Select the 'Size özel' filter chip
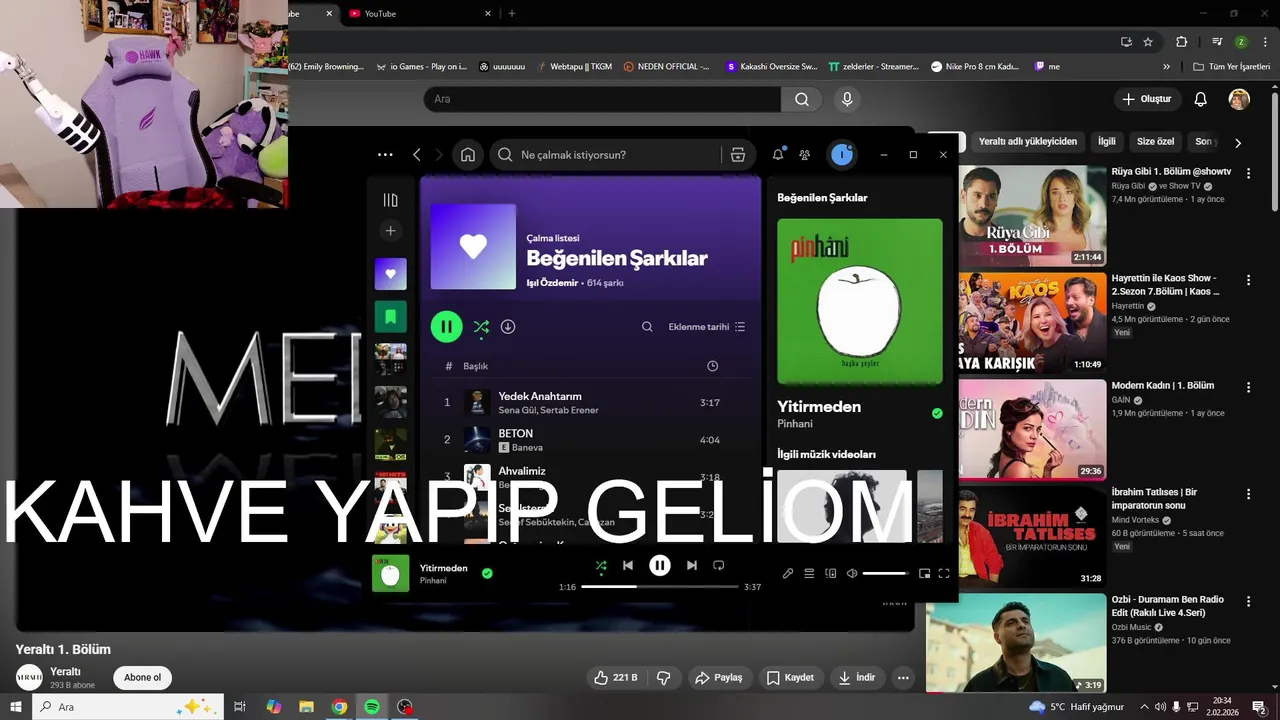1280x720 pixels. click(1156, 142)
